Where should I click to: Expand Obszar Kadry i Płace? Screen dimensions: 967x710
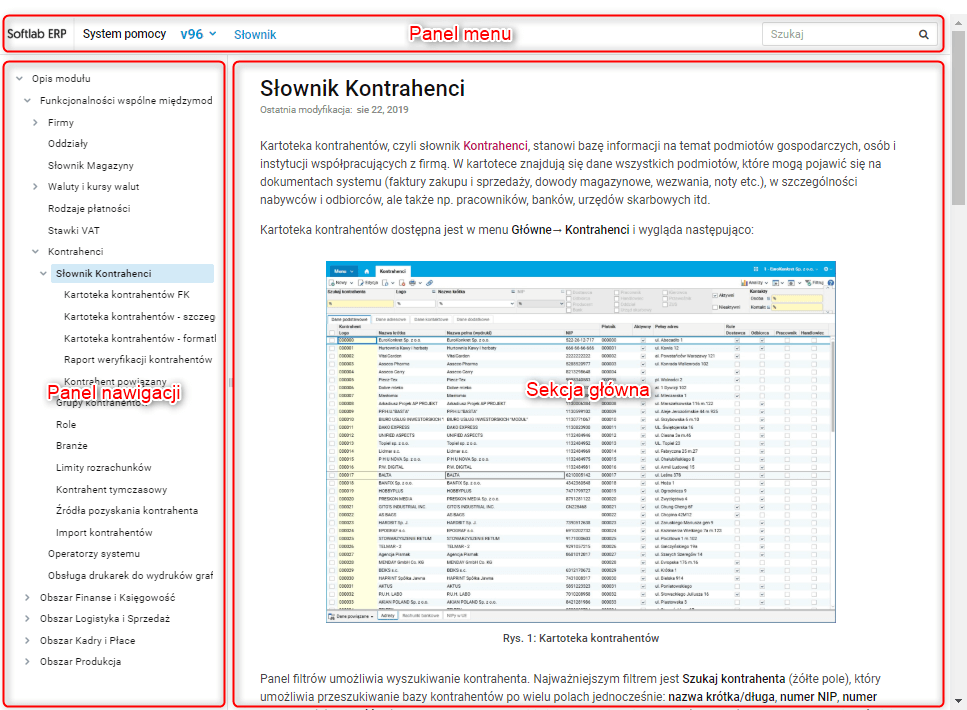(27, 640)
